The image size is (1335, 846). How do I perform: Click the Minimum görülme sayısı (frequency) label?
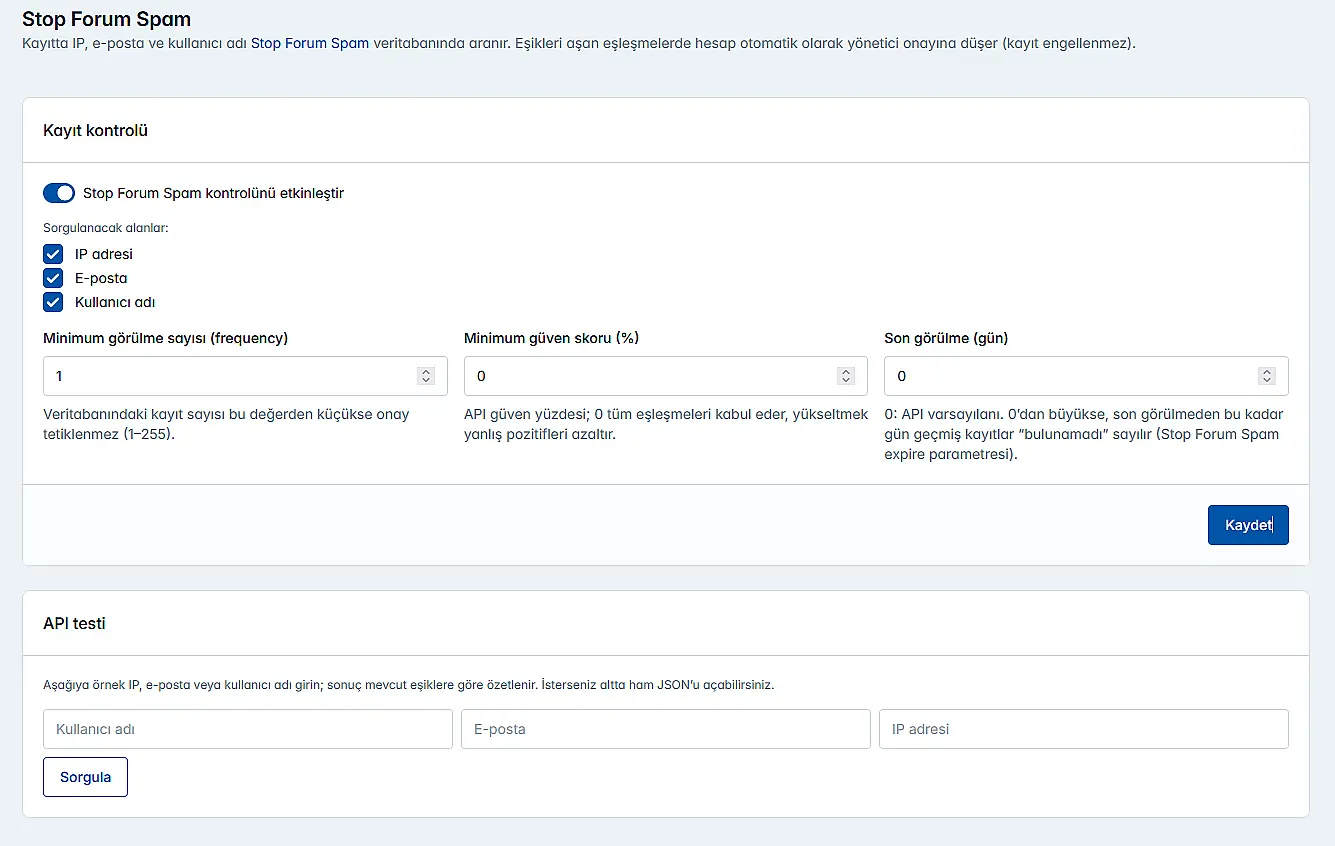165,338
